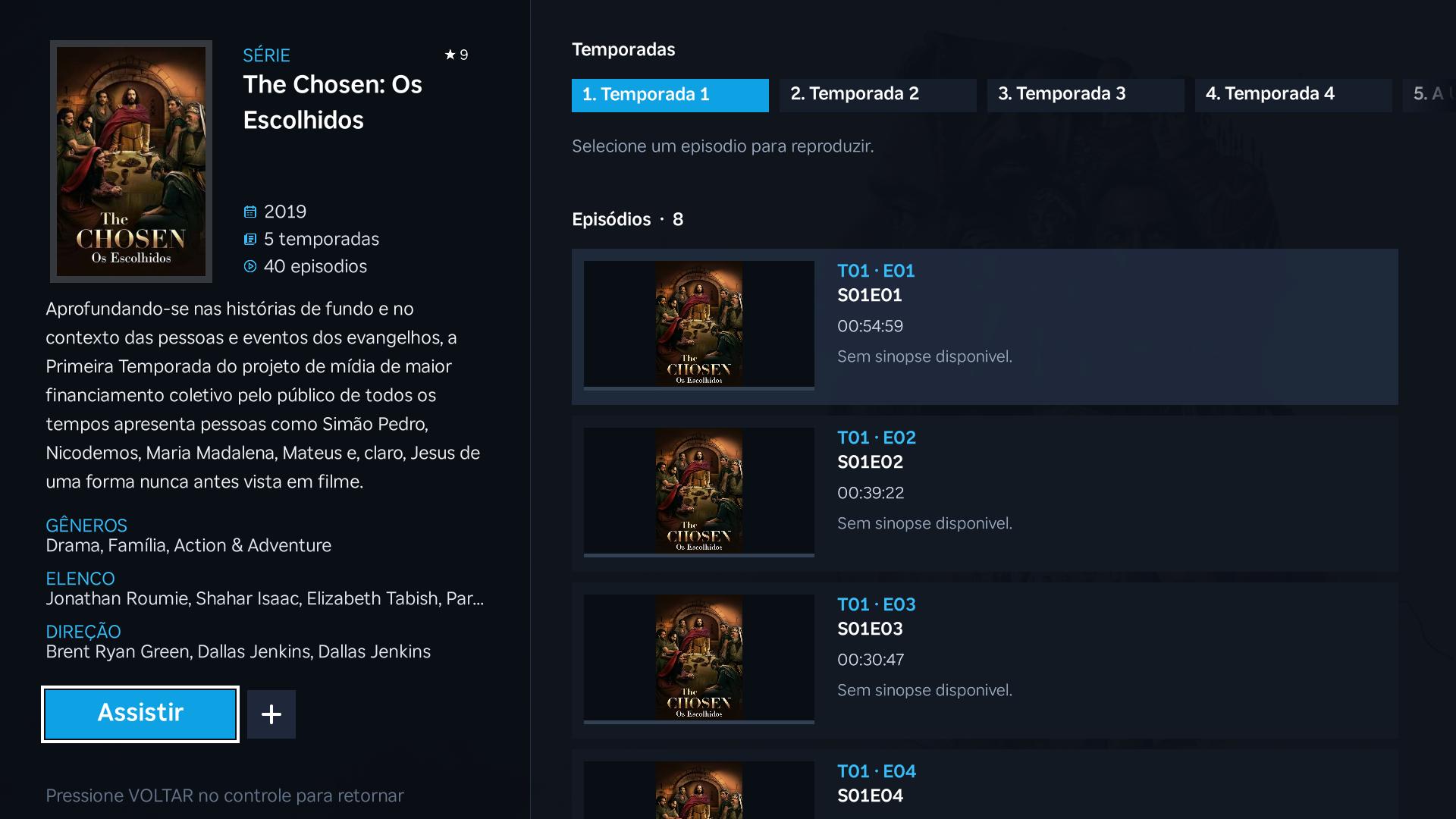Click the 5 temporadas text
This screenshot has width=1456, height=819.
point(322,239)
